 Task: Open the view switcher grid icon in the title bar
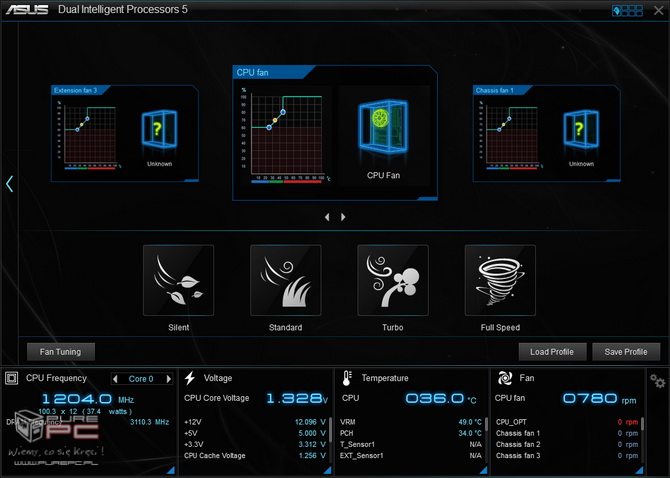627,10
